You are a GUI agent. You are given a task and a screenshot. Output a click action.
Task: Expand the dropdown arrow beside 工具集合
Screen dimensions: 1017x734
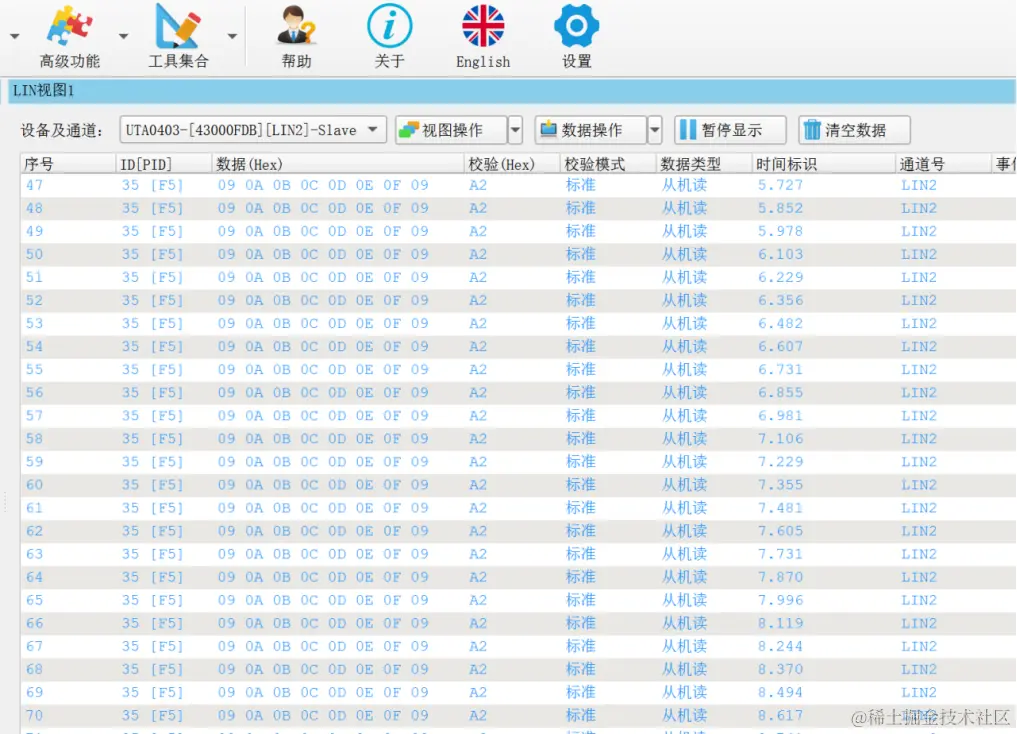(232, 36)
